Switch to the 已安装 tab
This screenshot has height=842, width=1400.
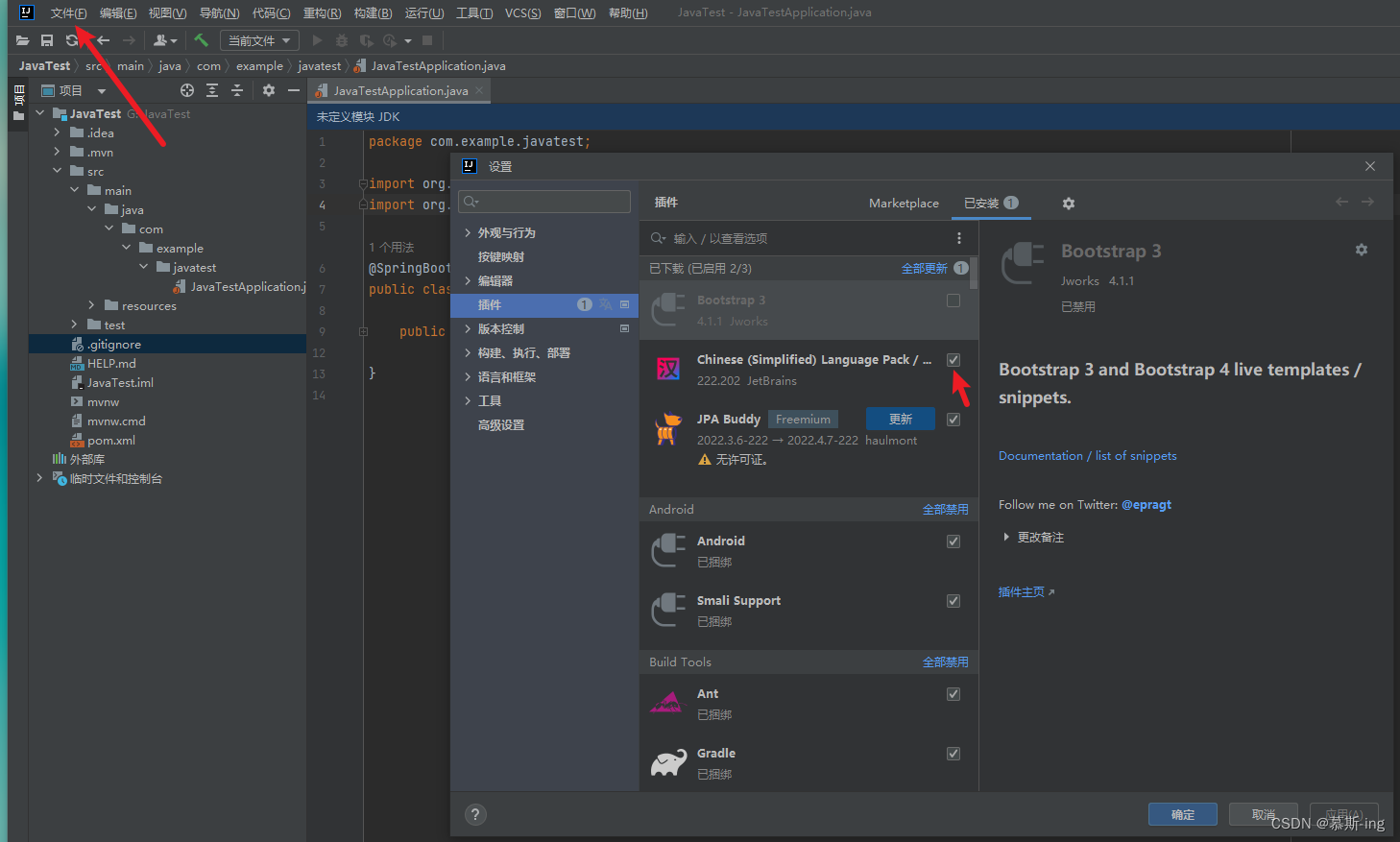[x=991, y=204]
